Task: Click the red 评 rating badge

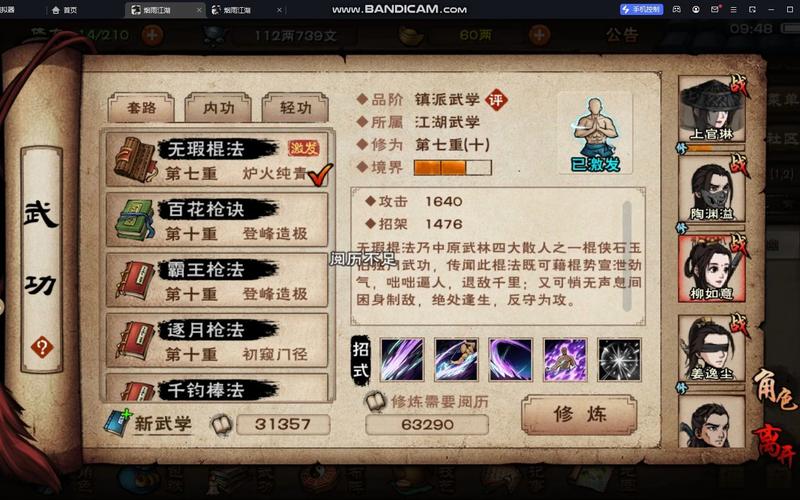Action: pos(496,99)
